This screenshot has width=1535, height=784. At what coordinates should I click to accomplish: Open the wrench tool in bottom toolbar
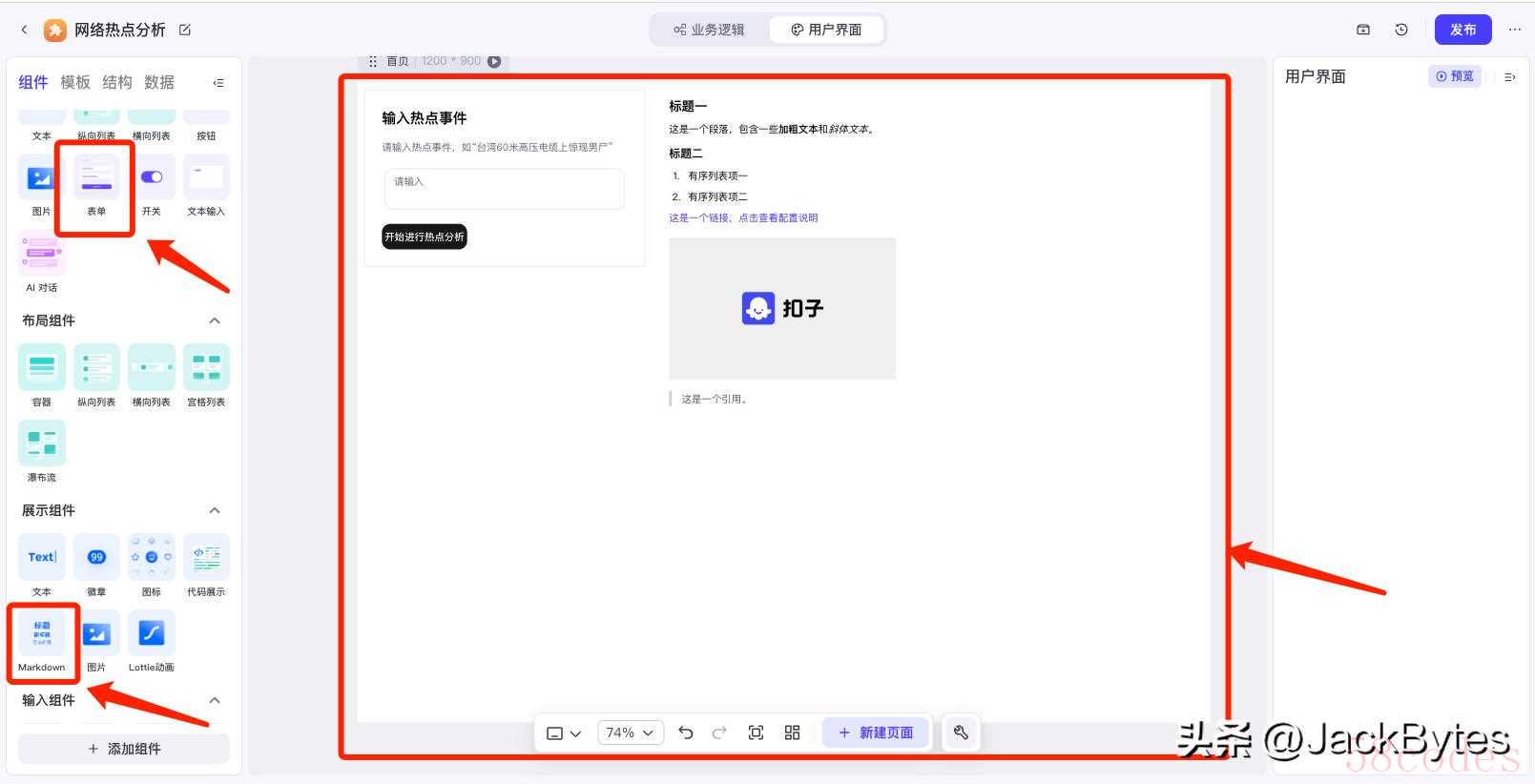tap(961, 732)
